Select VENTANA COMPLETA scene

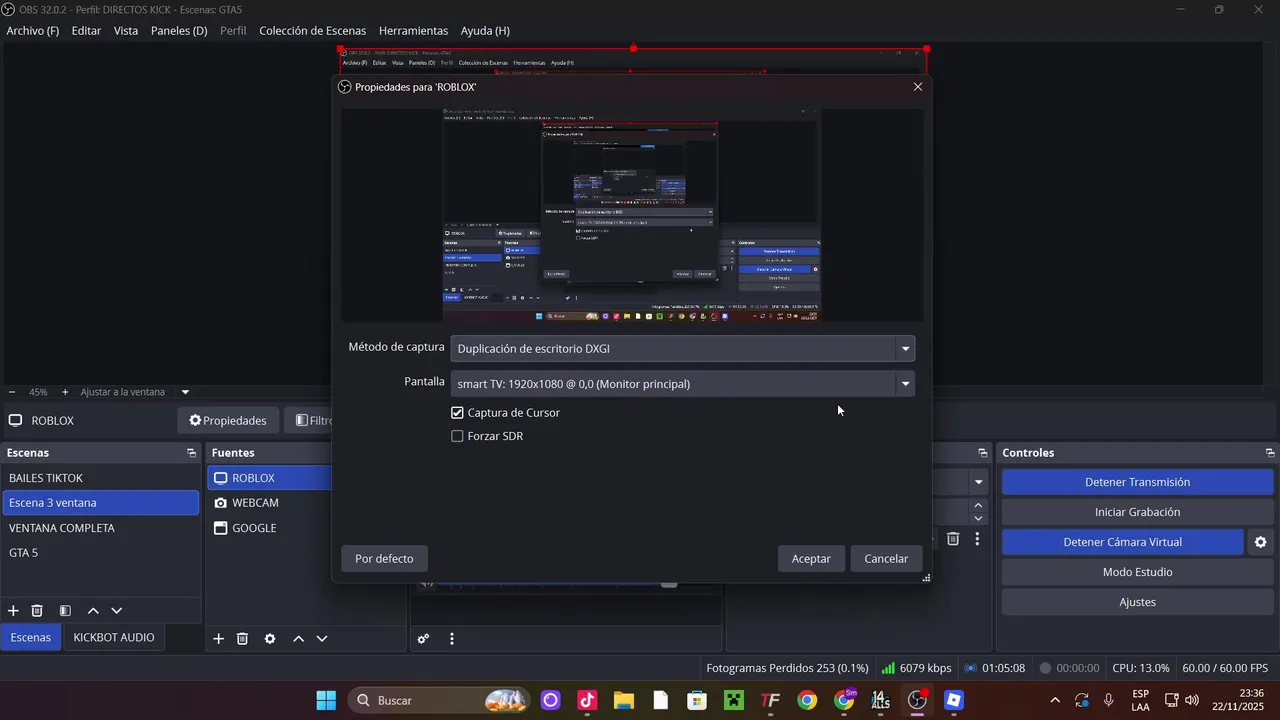[x=100, y=528]
